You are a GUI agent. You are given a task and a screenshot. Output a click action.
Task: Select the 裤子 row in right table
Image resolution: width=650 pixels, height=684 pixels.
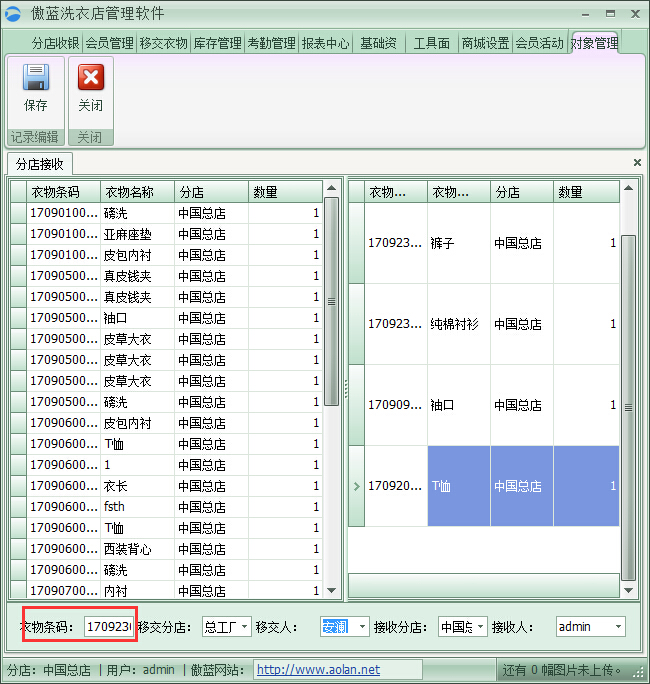coord(484,243)
